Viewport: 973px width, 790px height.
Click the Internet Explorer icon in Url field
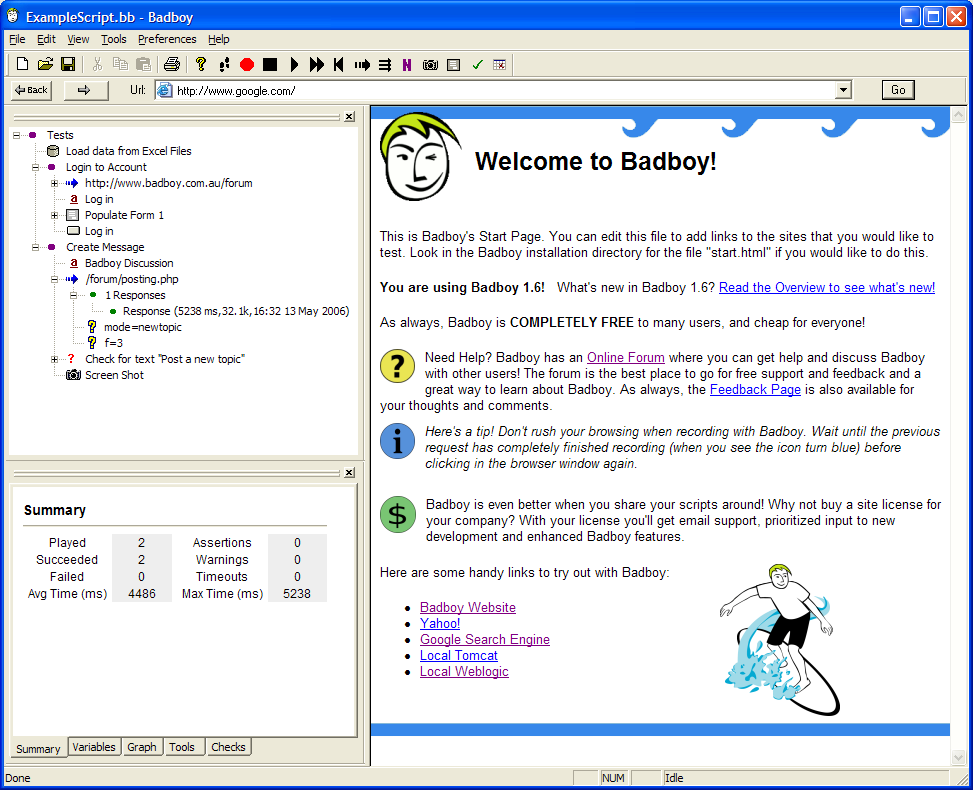tap(164, 90)
